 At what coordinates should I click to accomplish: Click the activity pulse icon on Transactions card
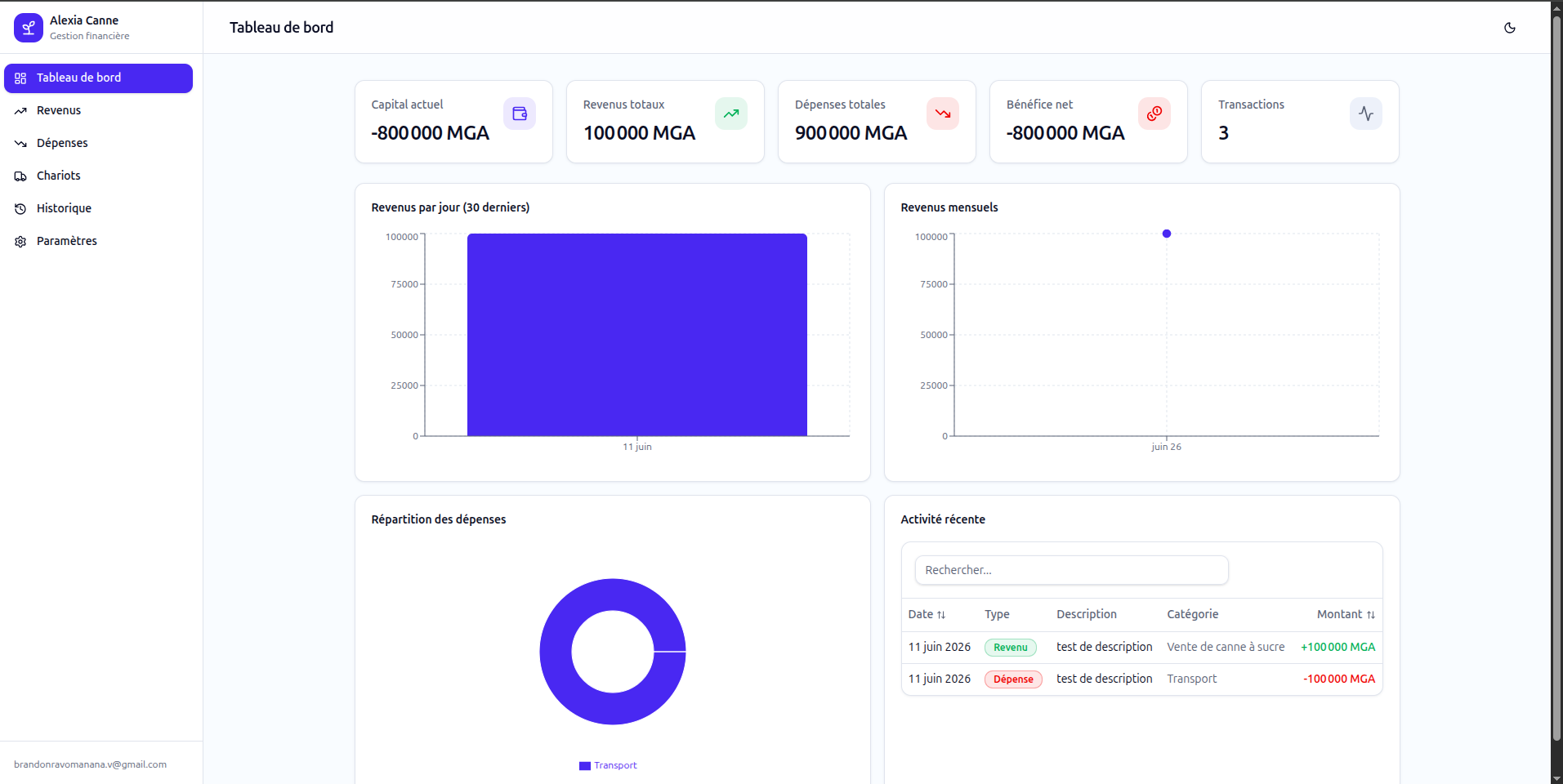coord(1366,114)
